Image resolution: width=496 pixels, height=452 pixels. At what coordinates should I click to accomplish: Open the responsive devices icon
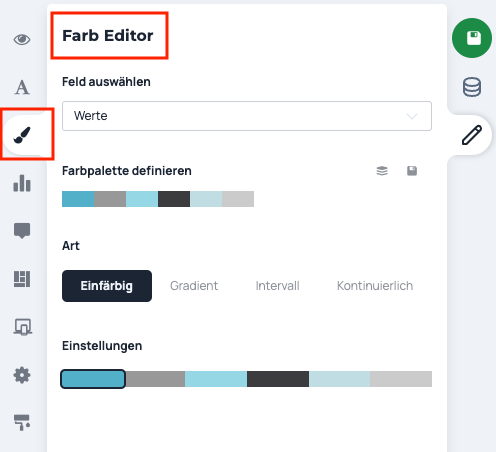(x=23, y=327)
